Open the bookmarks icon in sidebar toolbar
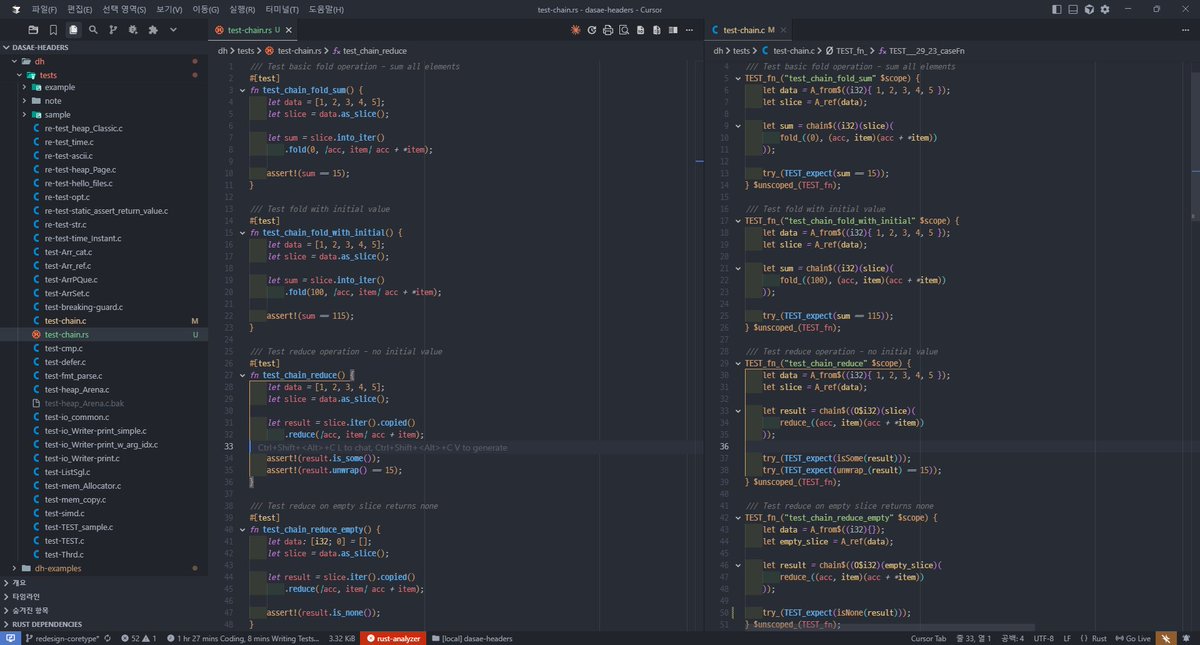 pyautogui.click(x=54, y=30)
